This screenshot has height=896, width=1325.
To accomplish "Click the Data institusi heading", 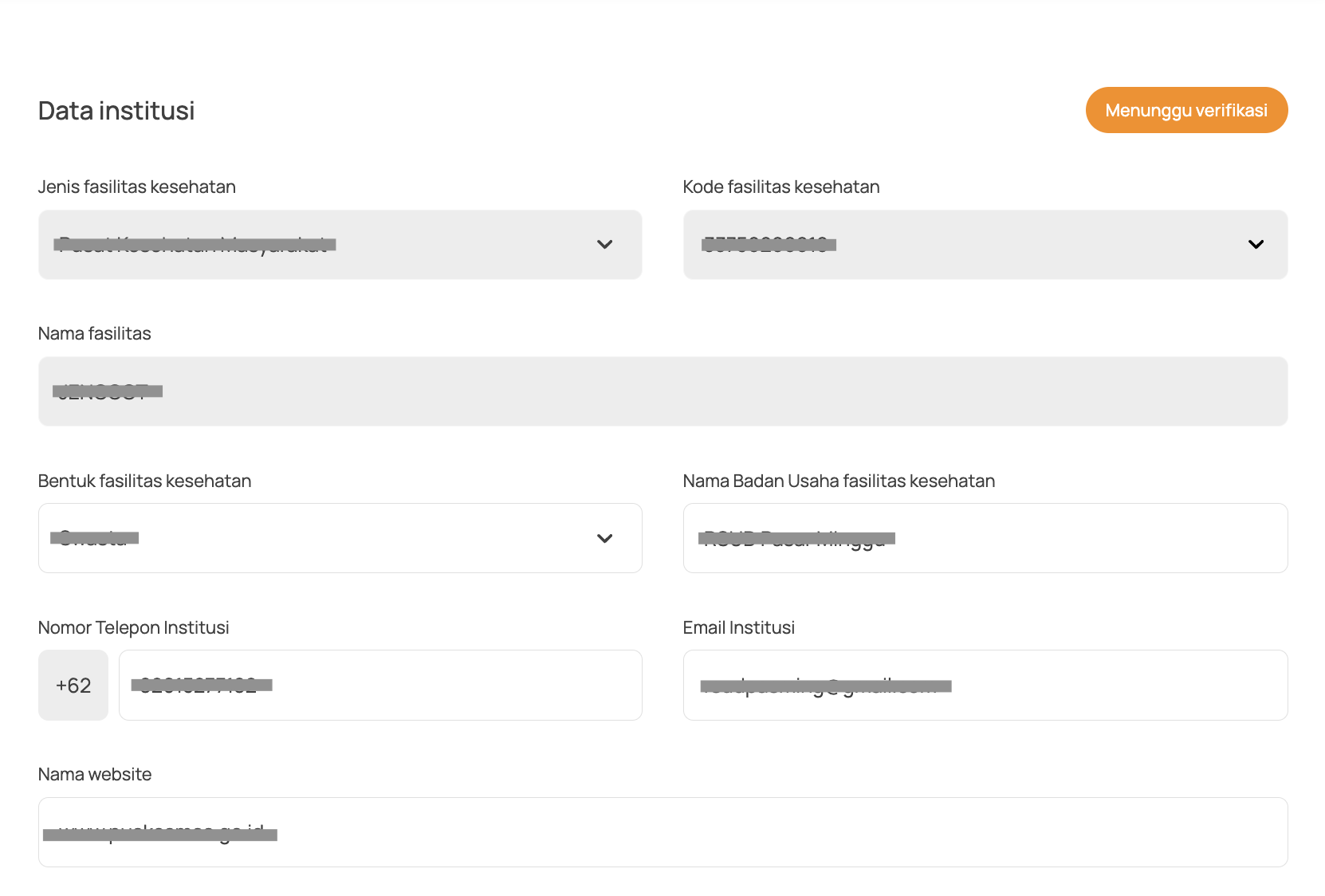I will click(x=116, y=111).
